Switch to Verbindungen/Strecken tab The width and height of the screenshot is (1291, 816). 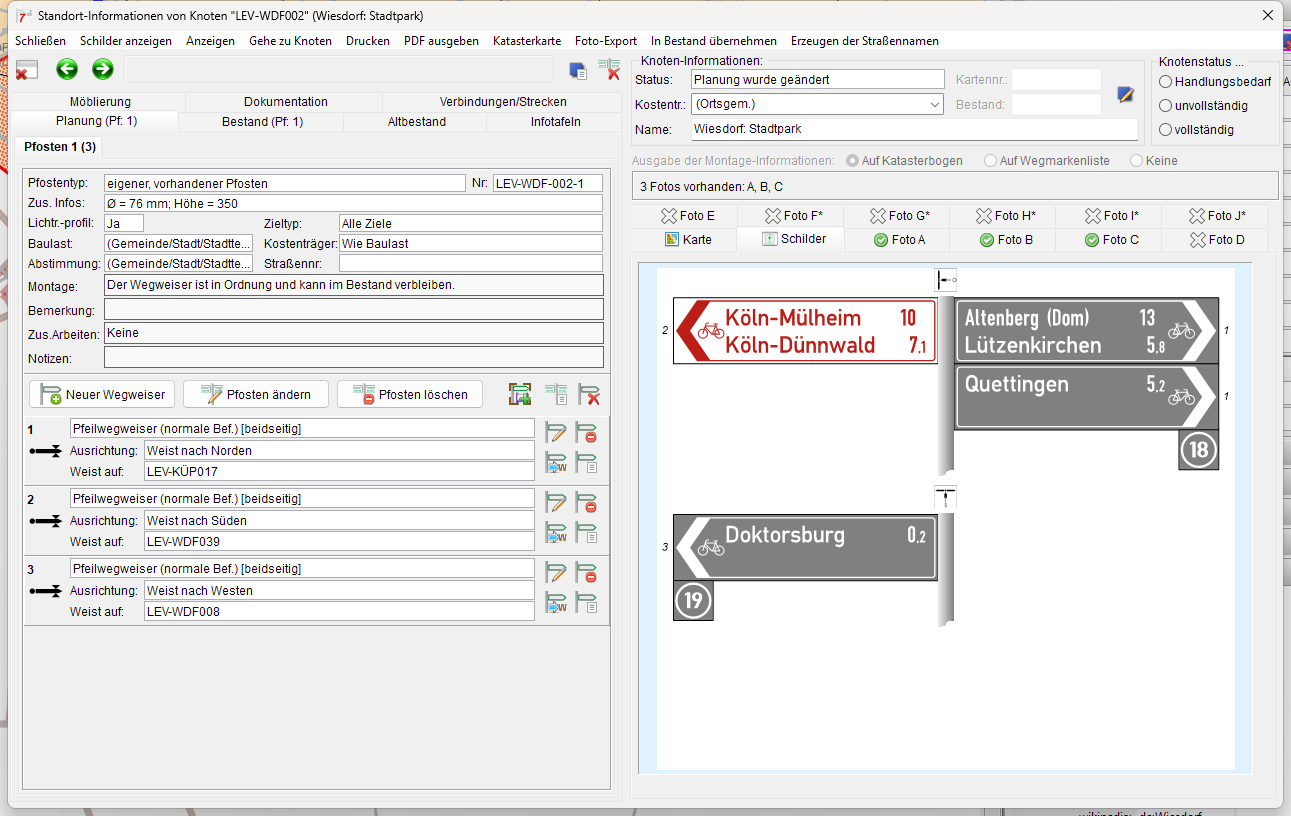click(x=503, y=102)
